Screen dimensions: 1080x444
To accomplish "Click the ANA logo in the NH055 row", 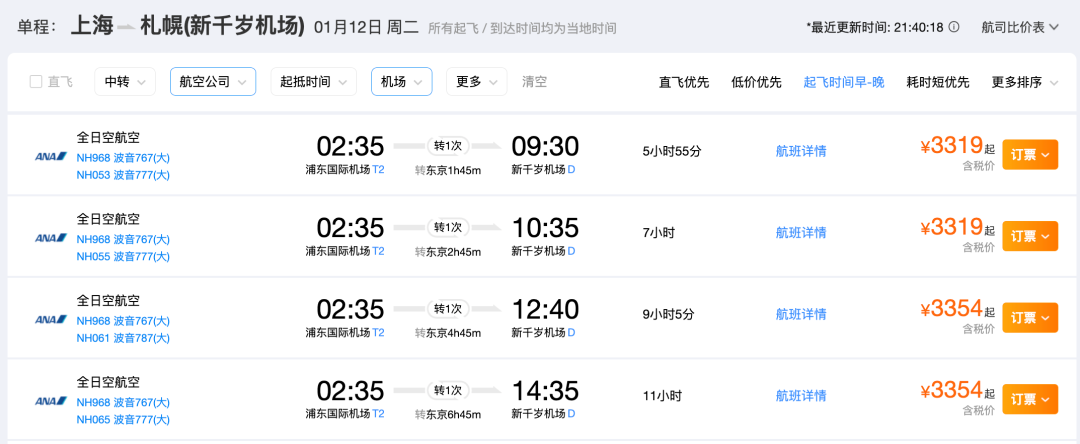I will [x=51, y=238].
